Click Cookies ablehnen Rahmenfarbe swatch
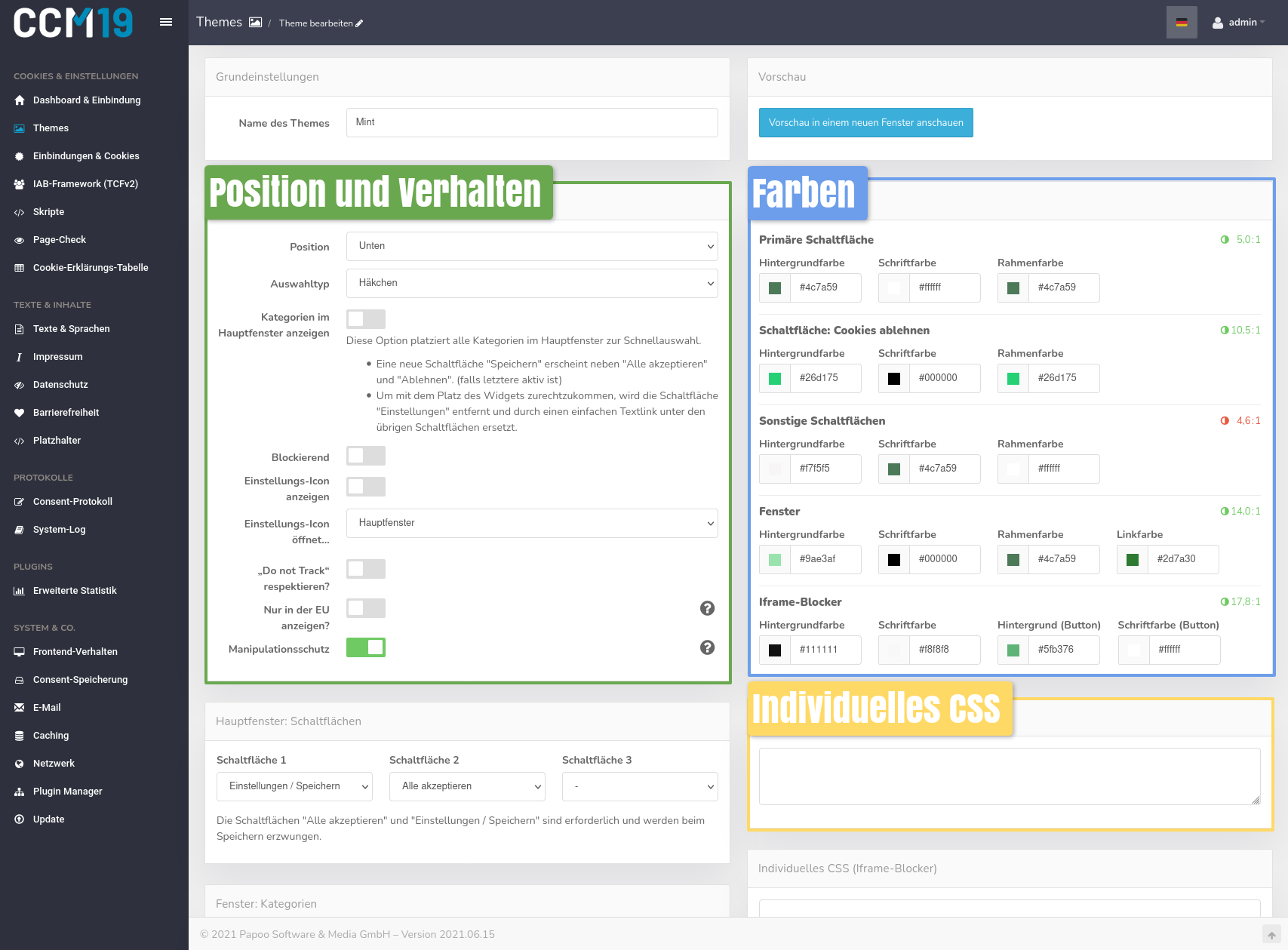Image resolution: width=1288 pixels, height=950 pixels. point(1013,378)
